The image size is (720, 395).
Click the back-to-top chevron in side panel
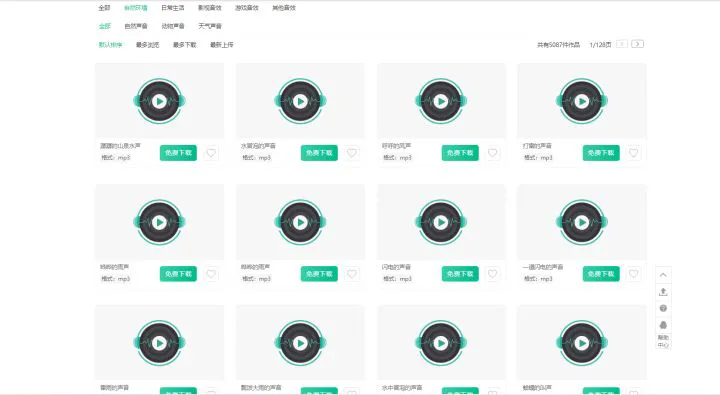pyautogui.click(x=663, y=275)
